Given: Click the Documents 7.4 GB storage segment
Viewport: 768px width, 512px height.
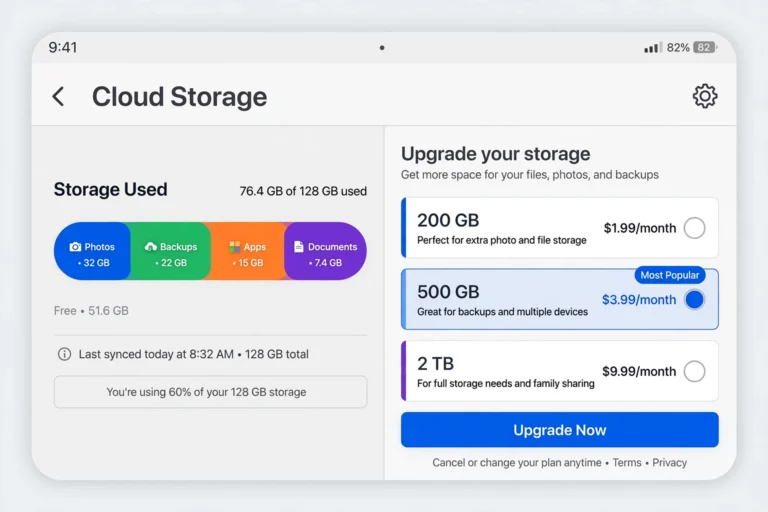Looking at the screenshot, I should point(325,251).
